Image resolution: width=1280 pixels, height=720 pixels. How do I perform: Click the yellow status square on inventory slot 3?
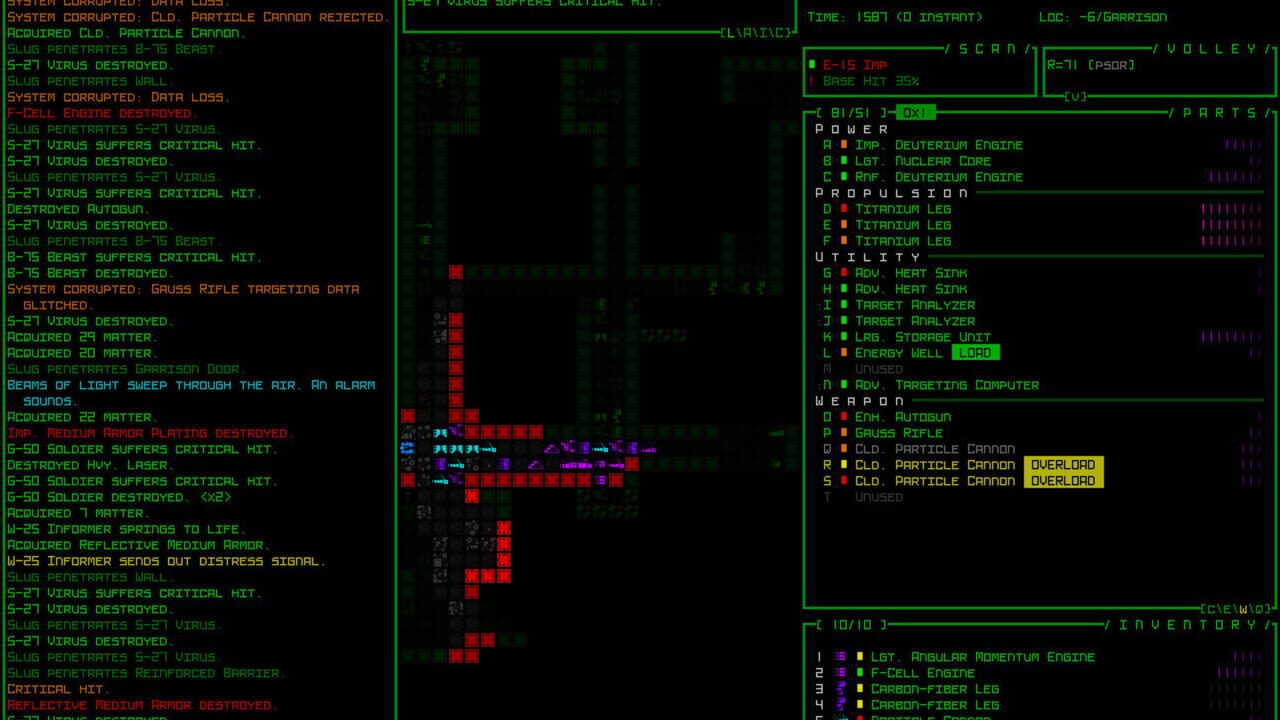click(860, 689)
